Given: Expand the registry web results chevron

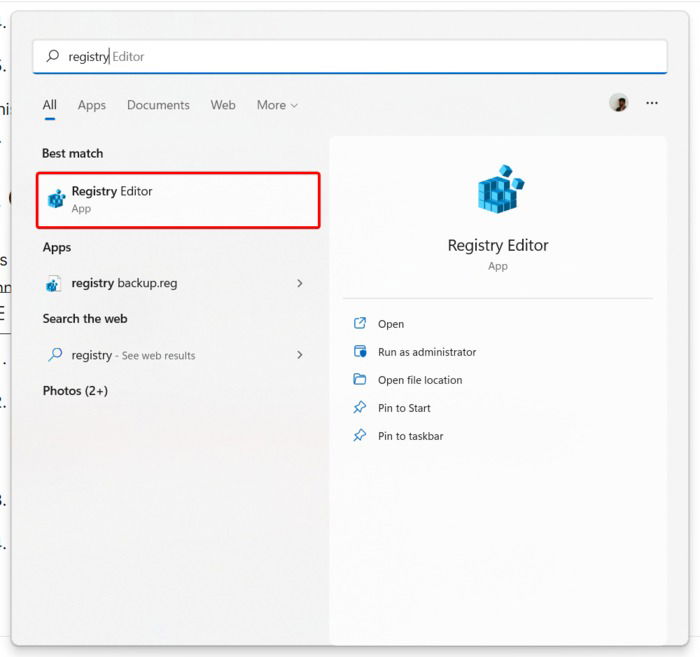Looking at the screenshot, I should tap(300, 355).
